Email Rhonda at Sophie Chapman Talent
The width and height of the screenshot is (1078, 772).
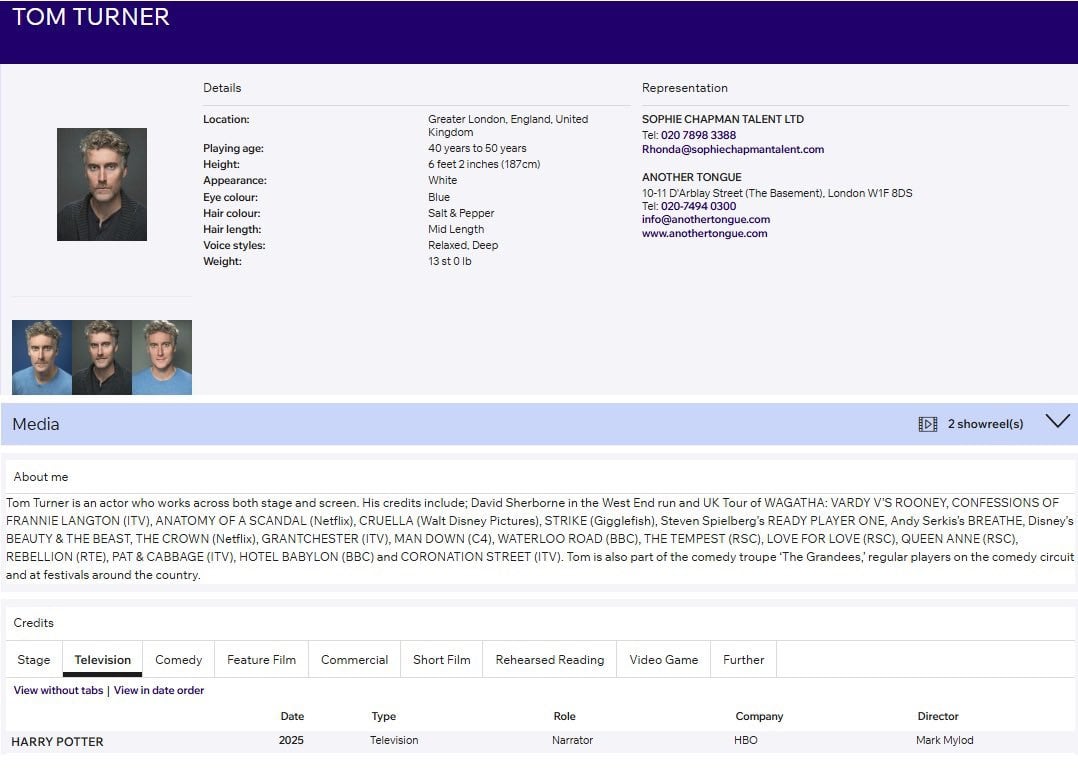(733, 149)
